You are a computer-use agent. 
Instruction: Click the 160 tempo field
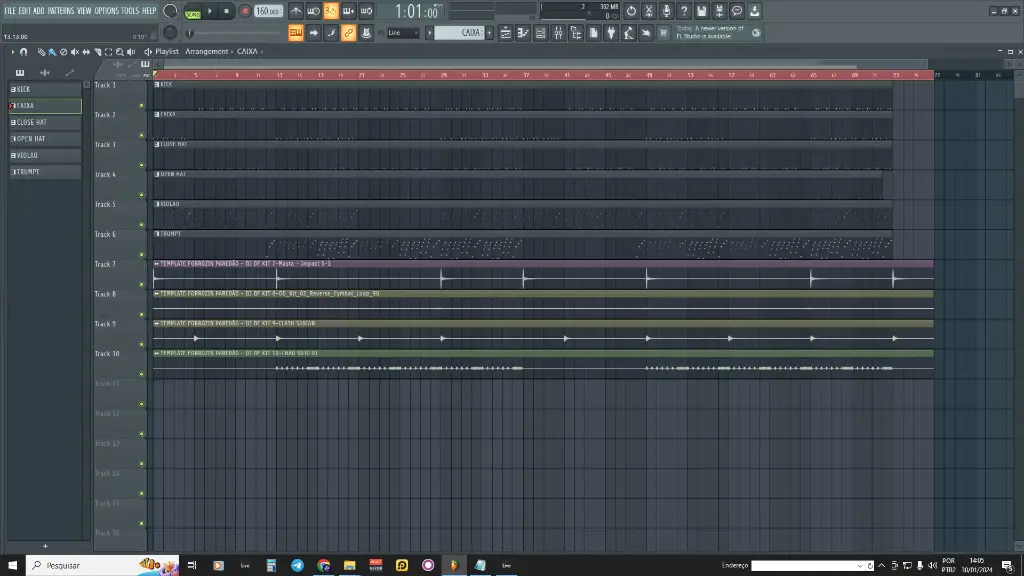[268, 11]
